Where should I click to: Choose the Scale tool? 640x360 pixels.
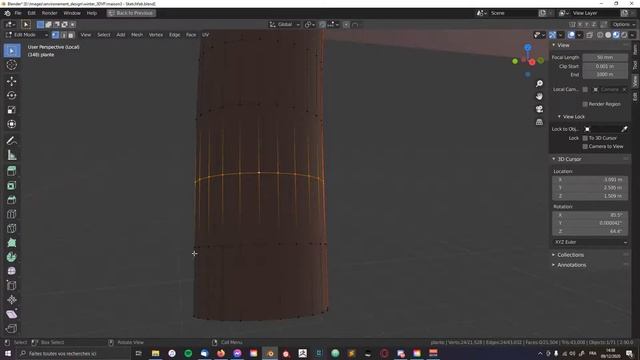point(11,110)
